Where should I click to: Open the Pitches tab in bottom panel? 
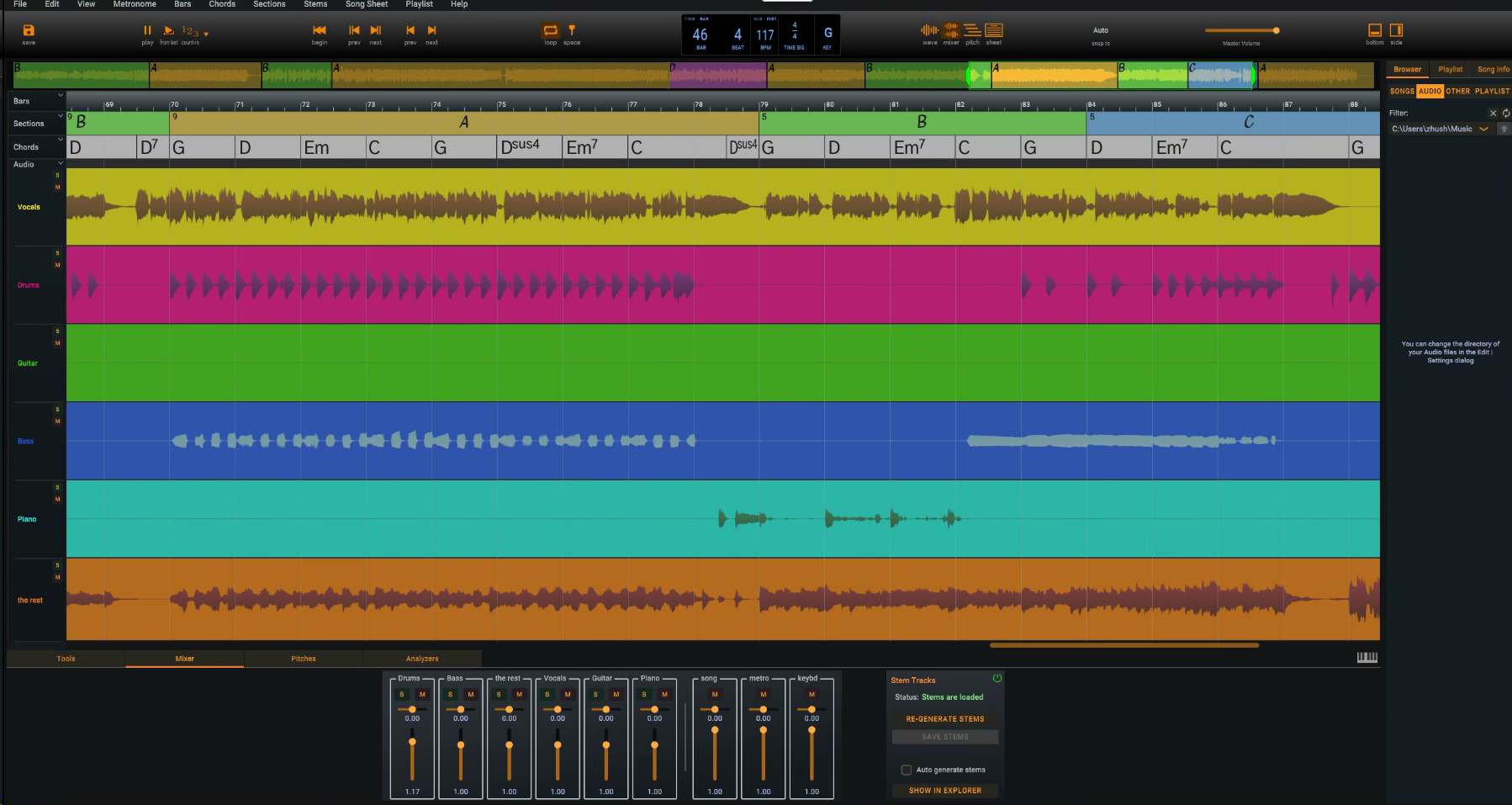(304, 659)
